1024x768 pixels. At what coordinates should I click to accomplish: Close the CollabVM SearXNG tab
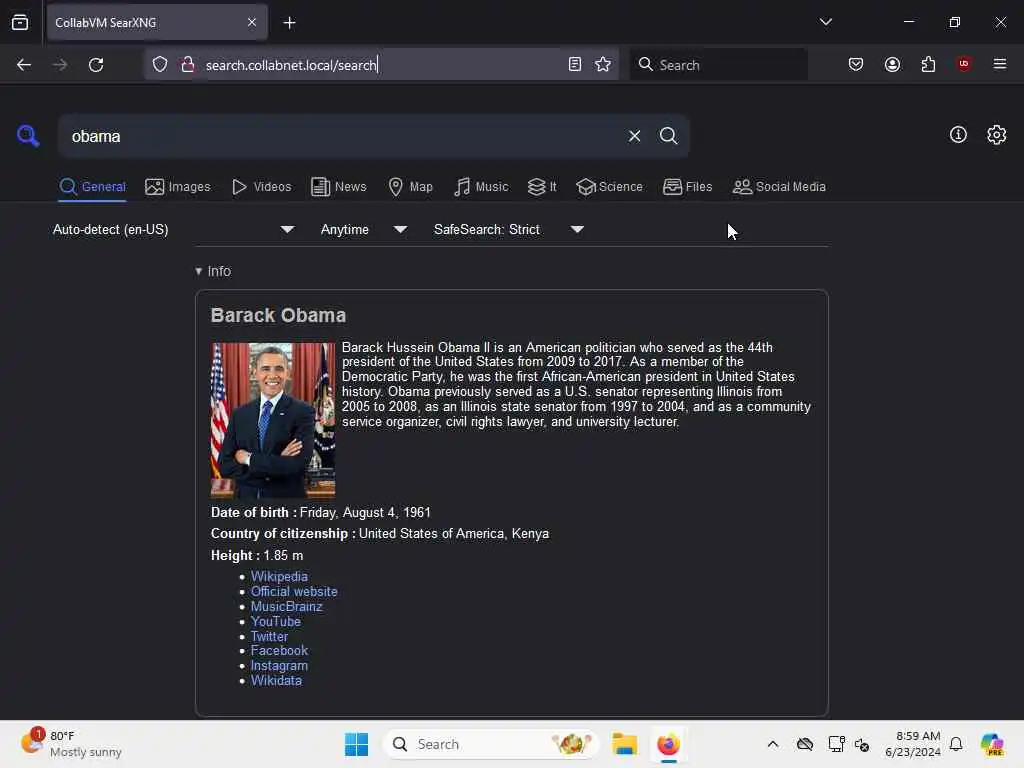coord(252,23)
